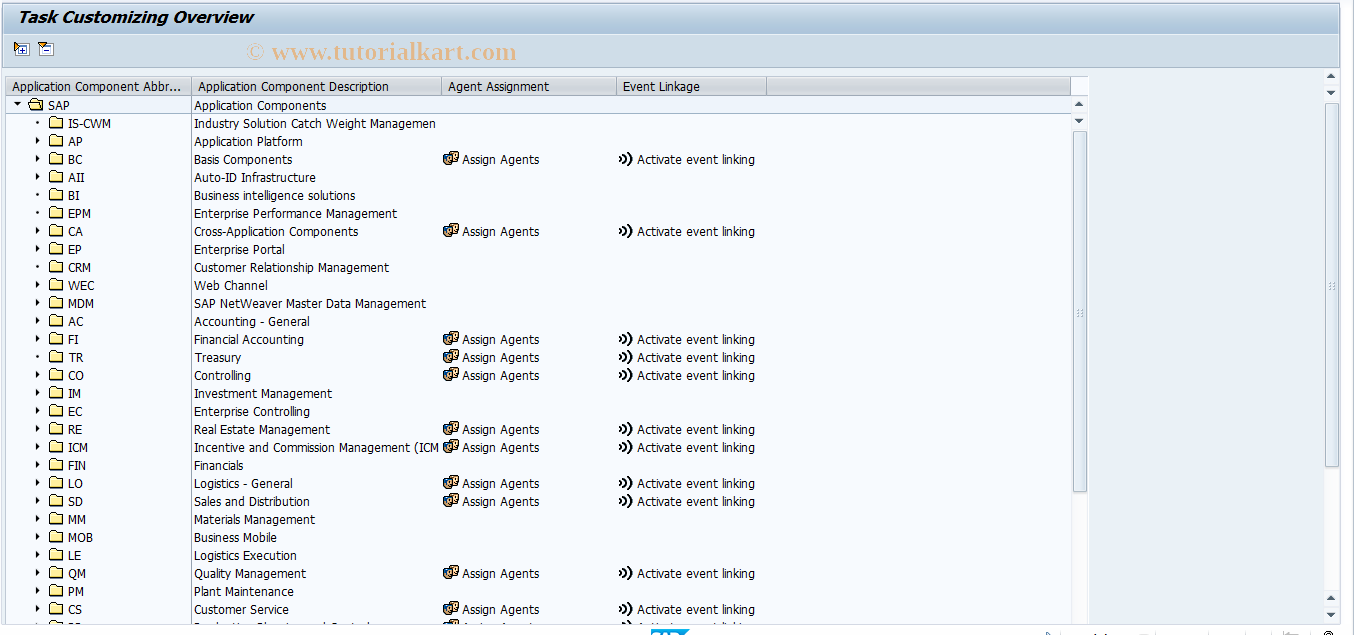Click the Plant Maintenance description text
Viewport: 1354px width, 635px height.
(x=244, y=591)
